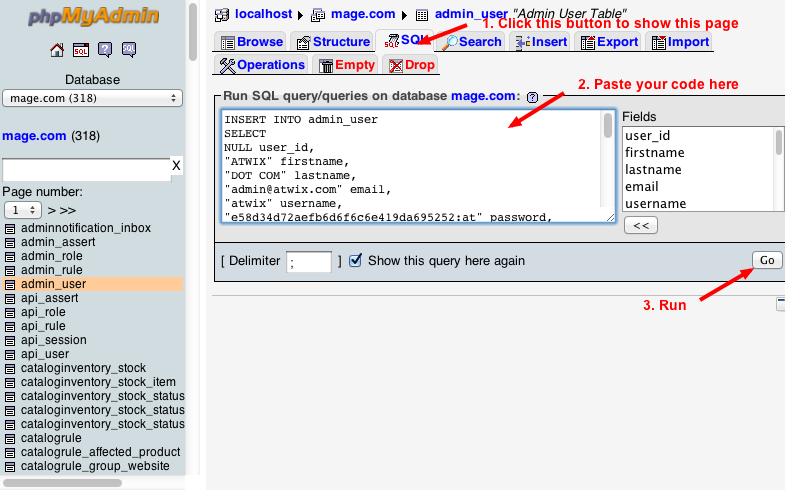The width and height of the screenshot is (785, 490).
Task: Open SQL documentation icon in sidebar
Action: coord(129,50)
